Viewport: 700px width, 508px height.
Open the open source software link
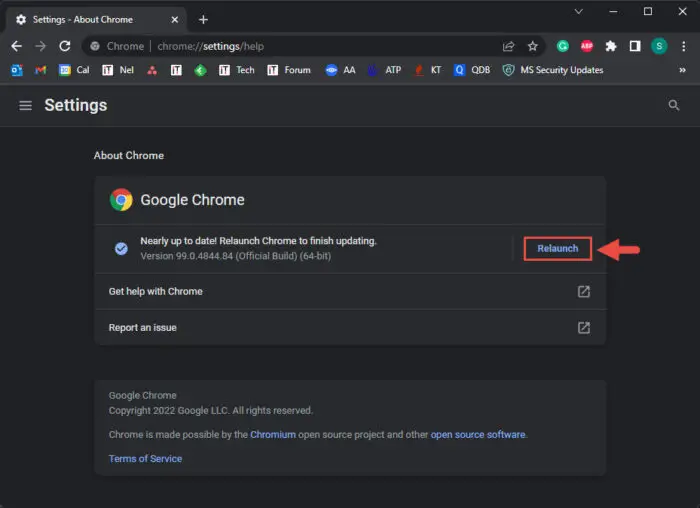pos(478,434)
